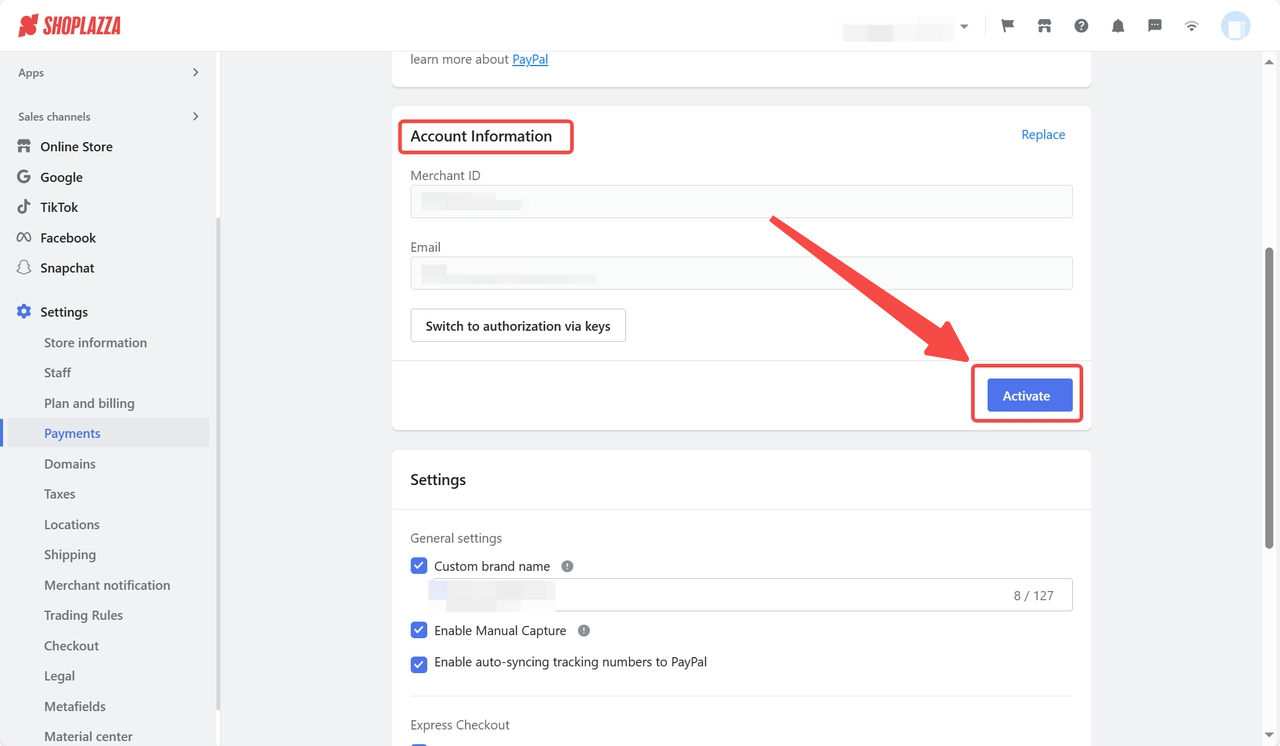Click the Google channel label

pyautogui.click(x=61, y=177)
